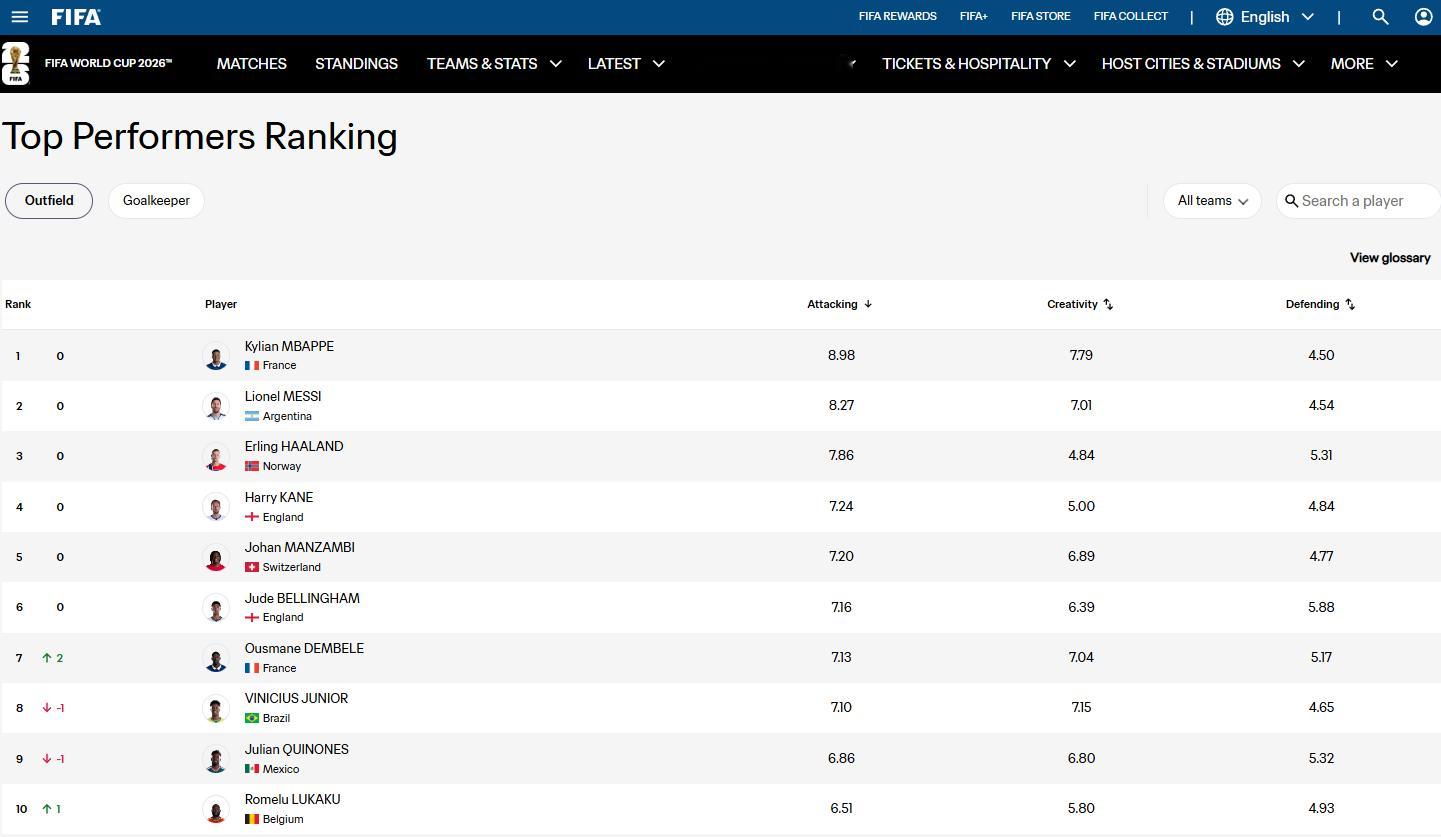Expand Host Cities & Stadiums menu
Screen dimensions: 1441x837
(1203, 64)
